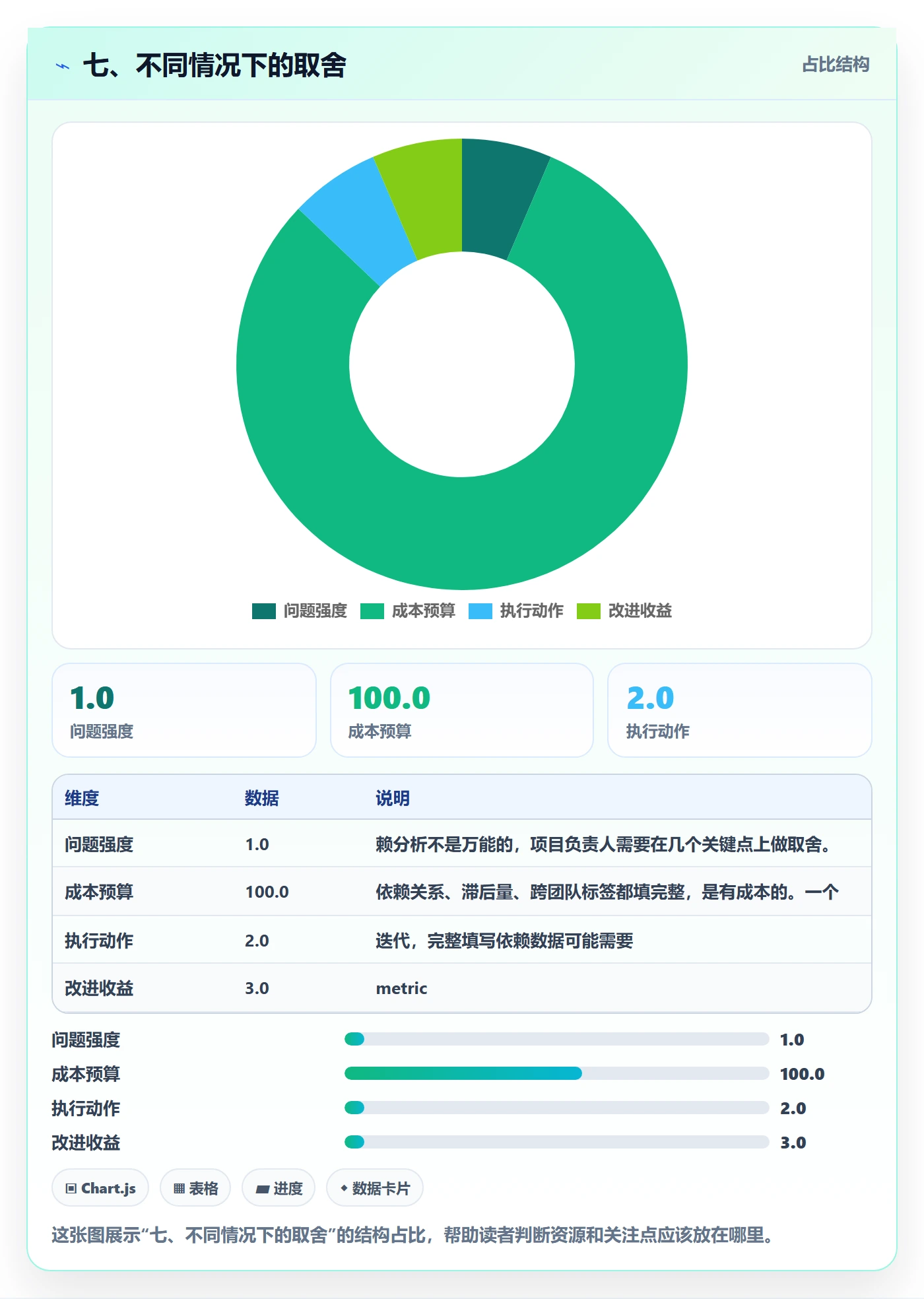This screenshot has width=924, height=1299.
Task: Click the 数据 table column header
Action: [262, 798]
